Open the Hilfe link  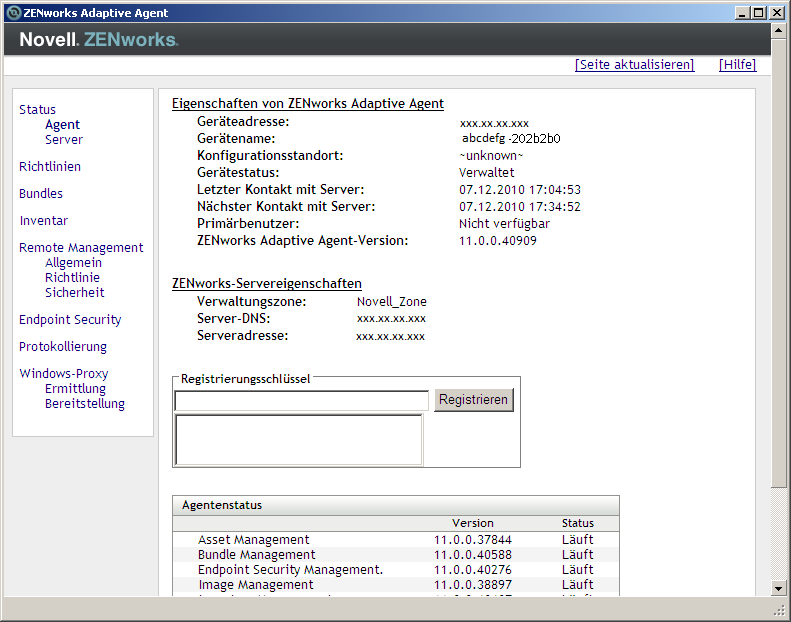737,65
